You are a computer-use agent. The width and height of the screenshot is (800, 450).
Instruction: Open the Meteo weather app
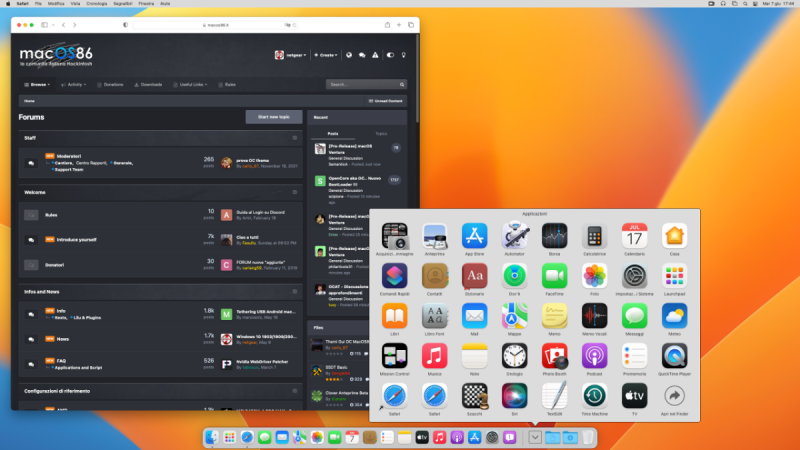(x=674, y=316)
